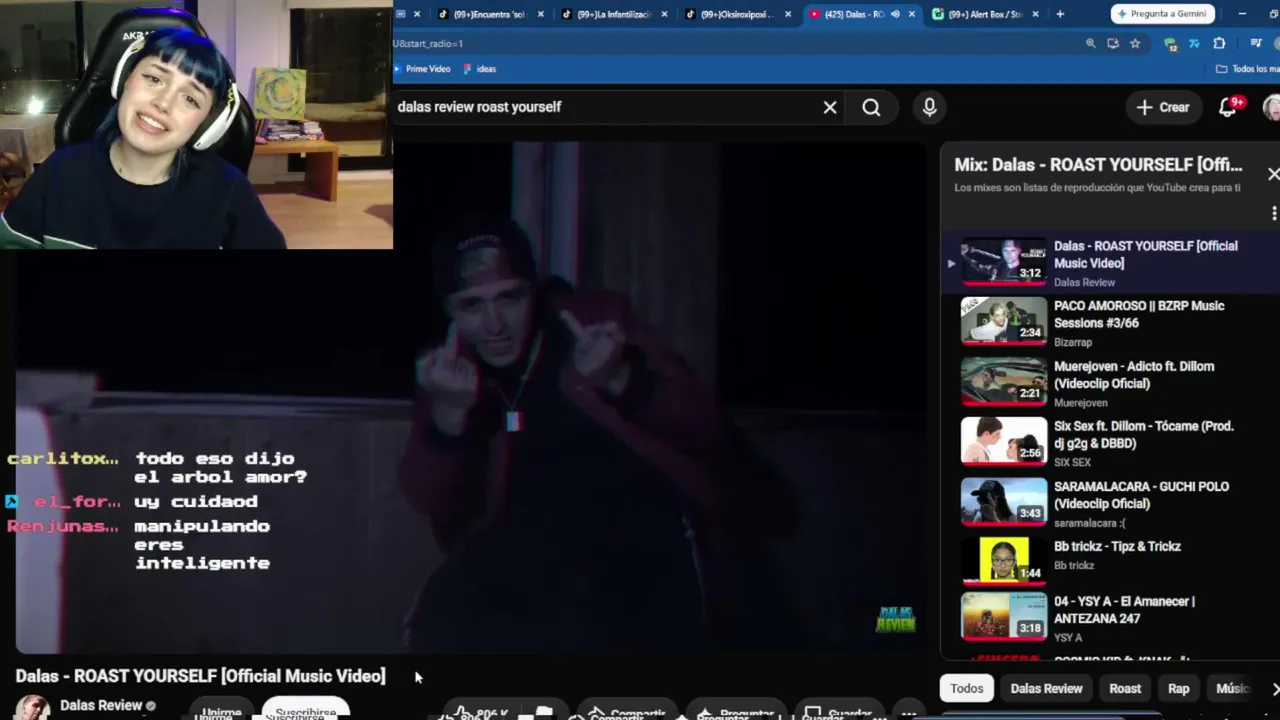Play Bb trickz - Tipz & Trickz video
Screen dimensions: 1280x720
click(x=1110, y=563)
